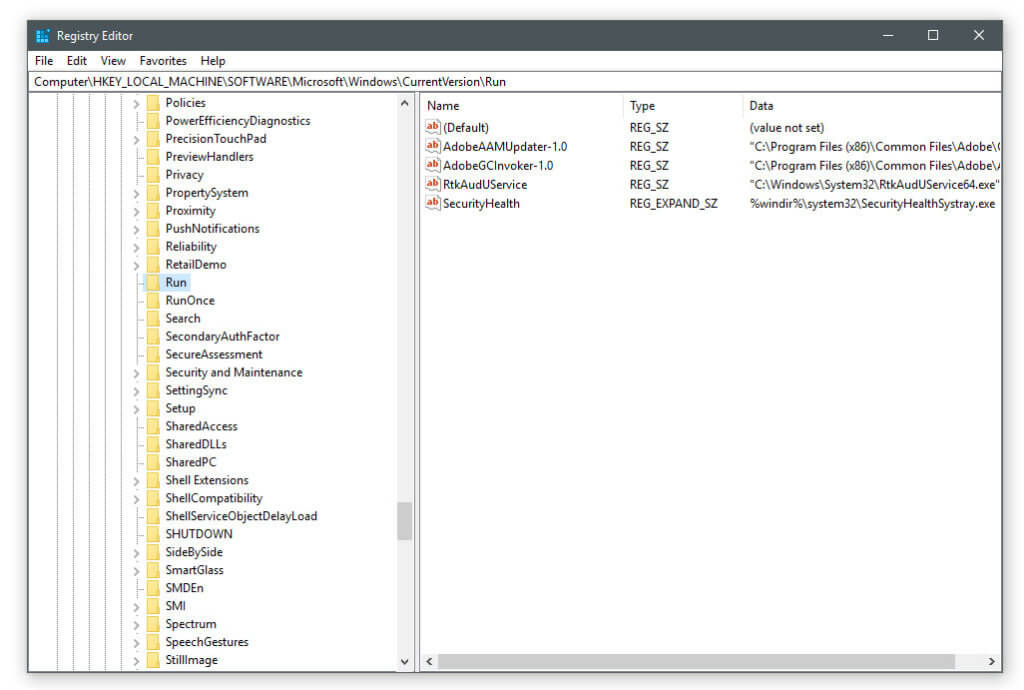Click the string icon of AdobeAAMUpdater-1.0
1024x690 pixels.
tap(432, 146)
